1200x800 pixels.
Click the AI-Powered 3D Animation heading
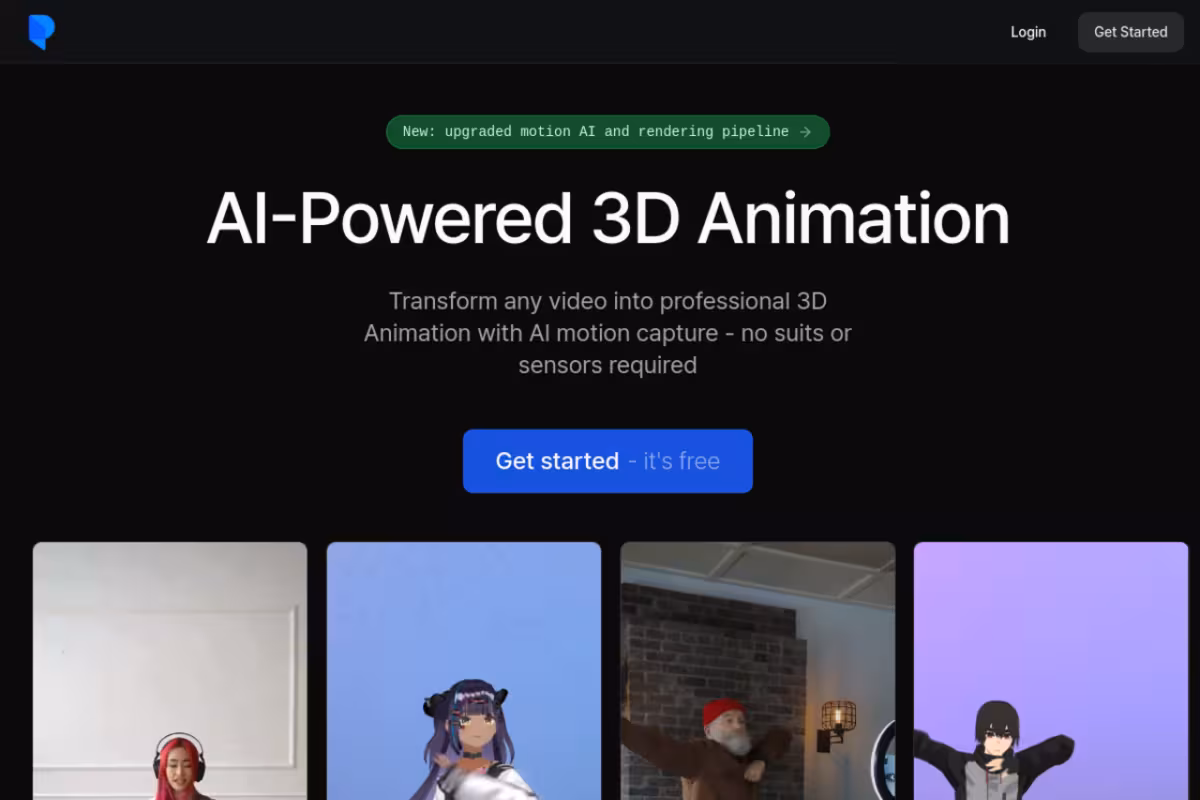click(x=608, y=218)
